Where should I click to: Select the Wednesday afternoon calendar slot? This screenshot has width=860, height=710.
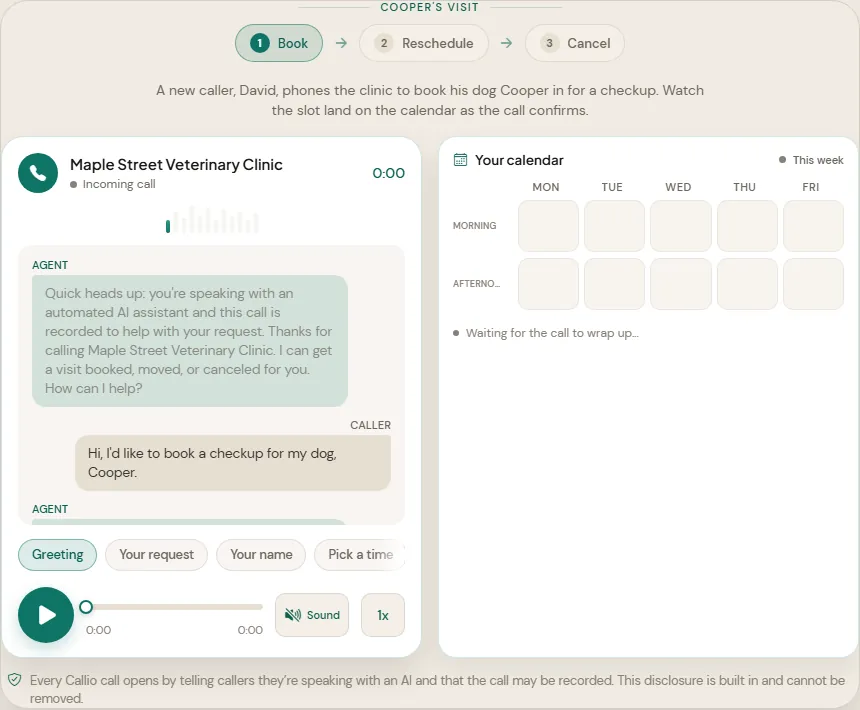pyautogui.click(x=681, y=284)
